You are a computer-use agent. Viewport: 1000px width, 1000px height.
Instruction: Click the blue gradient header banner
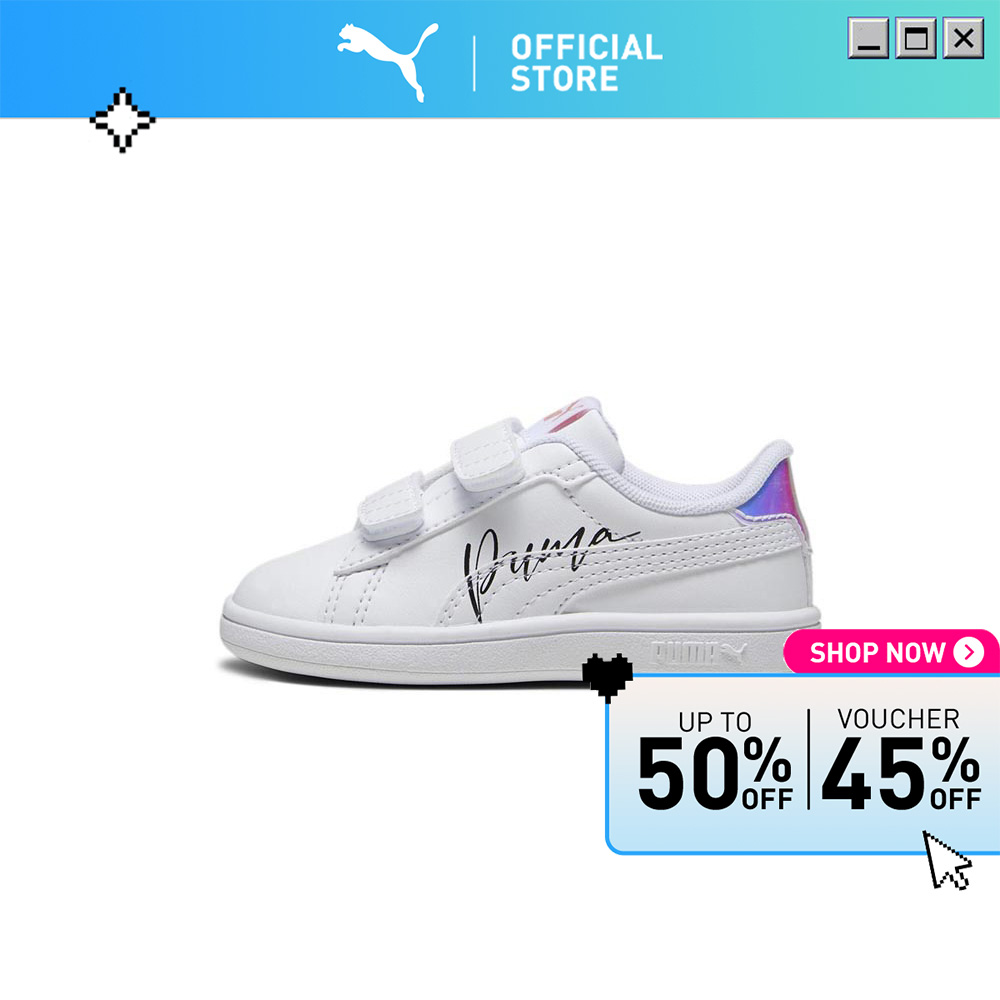[500, 59]
